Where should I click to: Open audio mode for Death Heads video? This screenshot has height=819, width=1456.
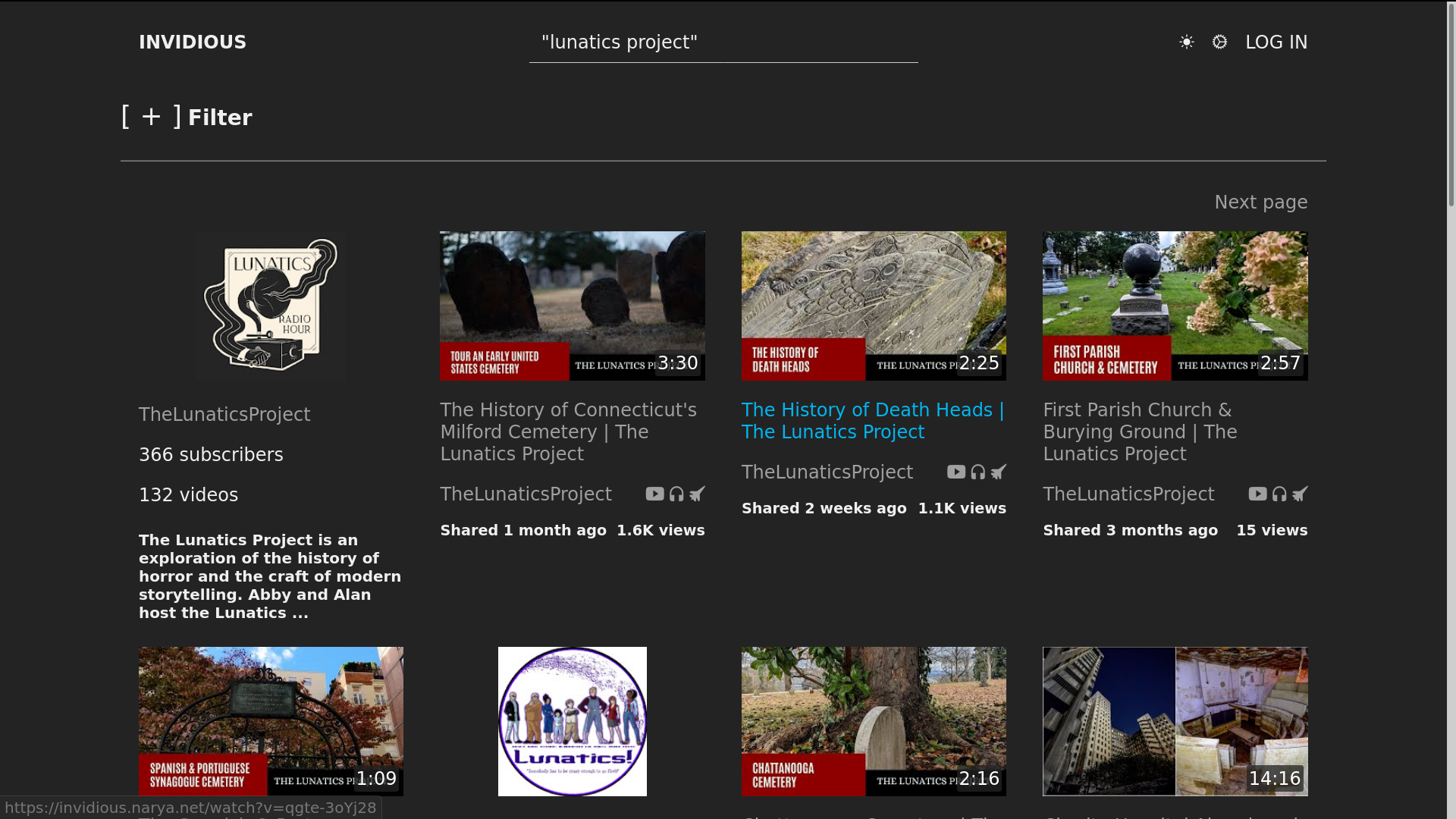[x=978, y=472]
